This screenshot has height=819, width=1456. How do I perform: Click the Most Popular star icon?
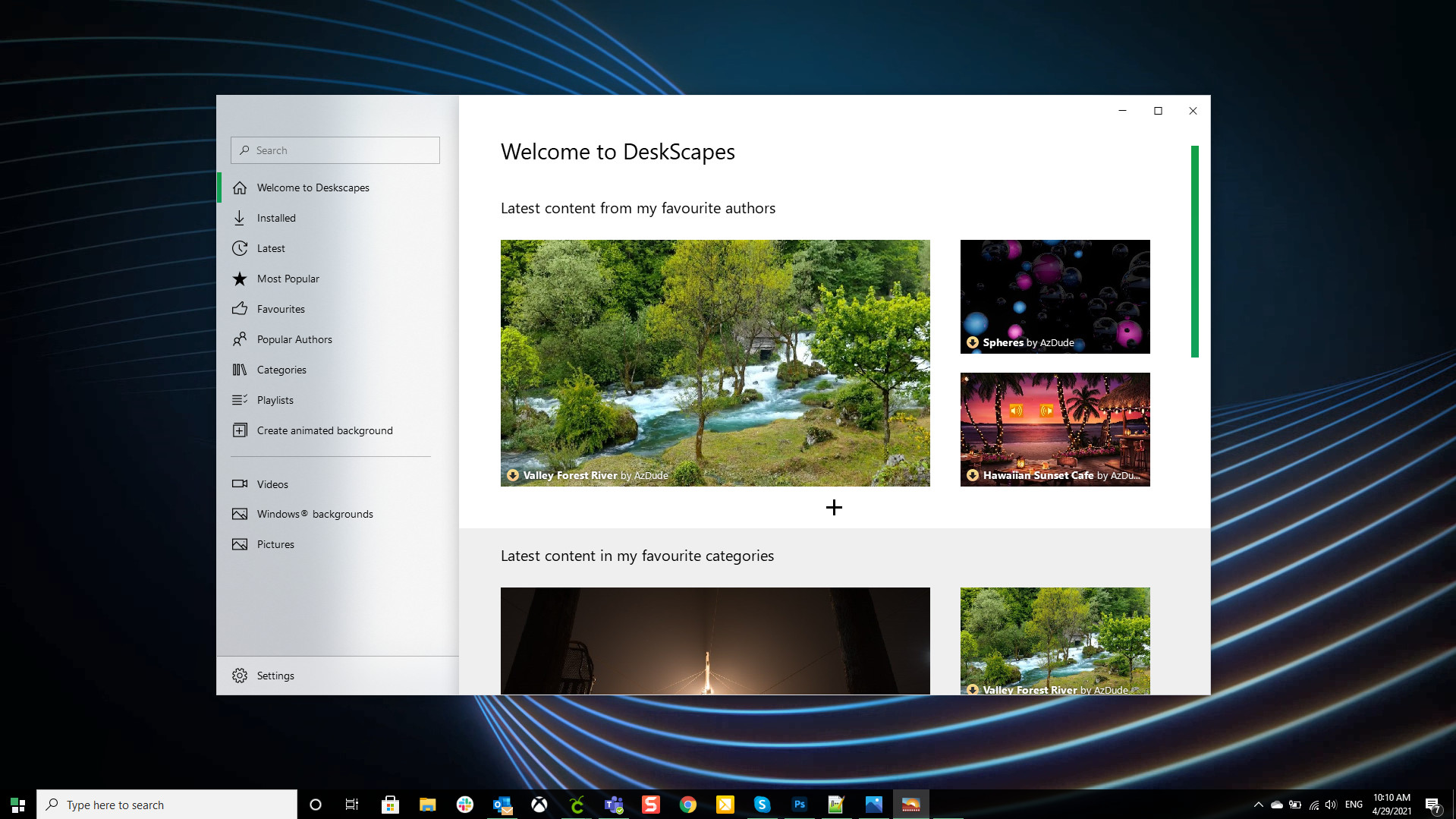coord(240,279)
